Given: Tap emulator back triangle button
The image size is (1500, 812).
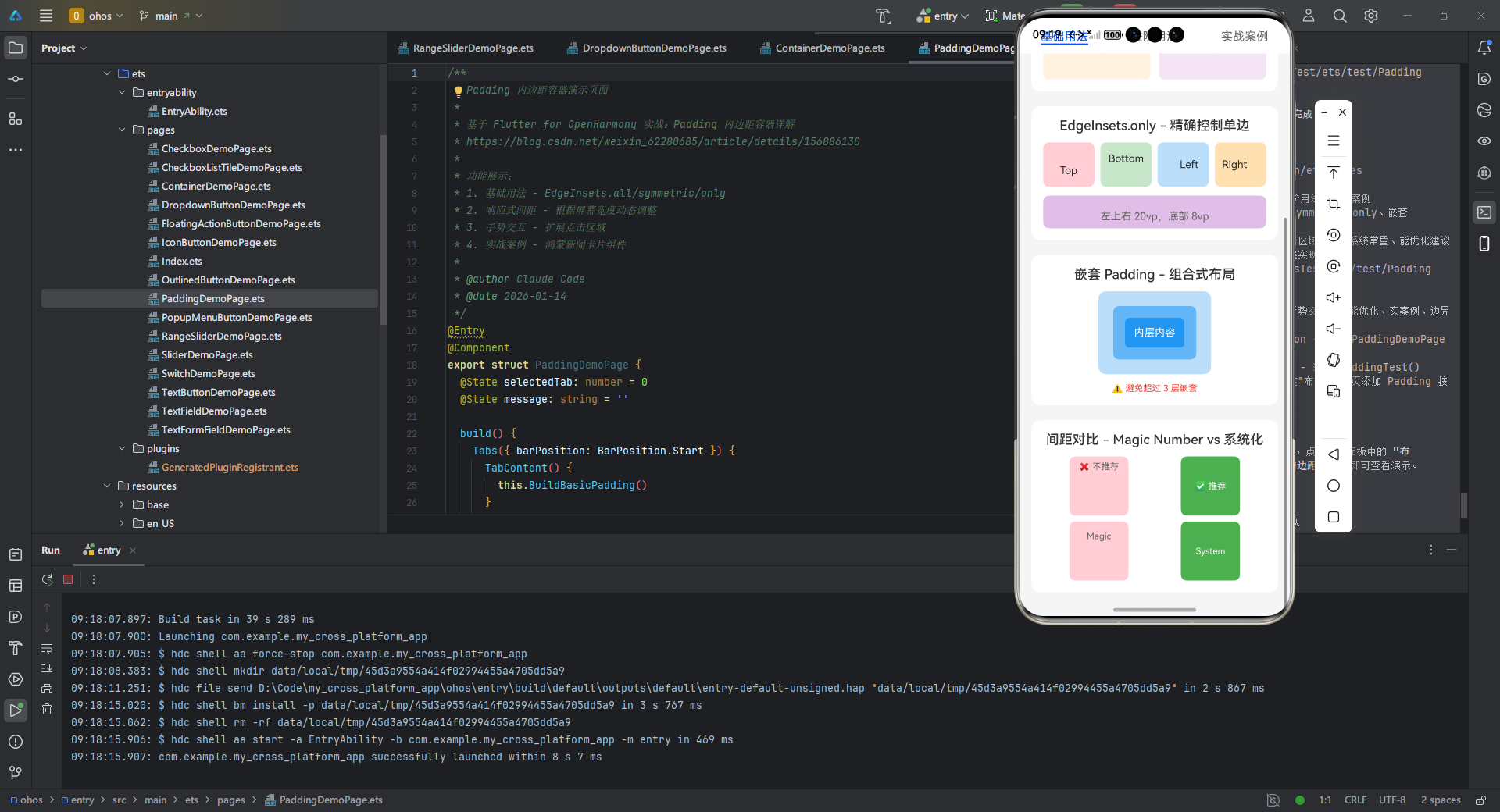Looking at the screenshot, I should tap(1334, 454).
